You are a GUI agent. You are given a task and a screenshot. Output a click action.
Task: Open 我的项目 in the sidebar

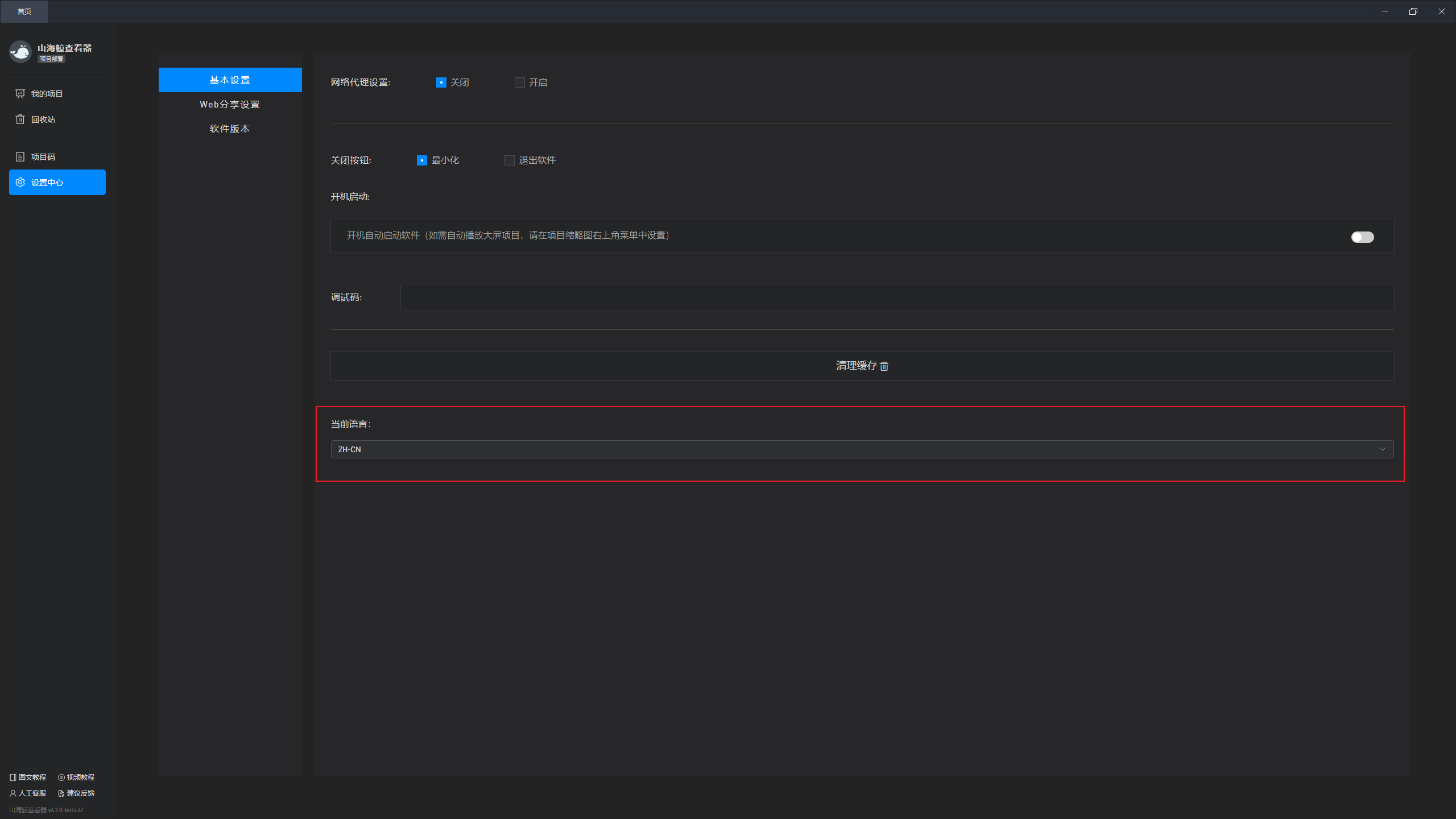47,94
